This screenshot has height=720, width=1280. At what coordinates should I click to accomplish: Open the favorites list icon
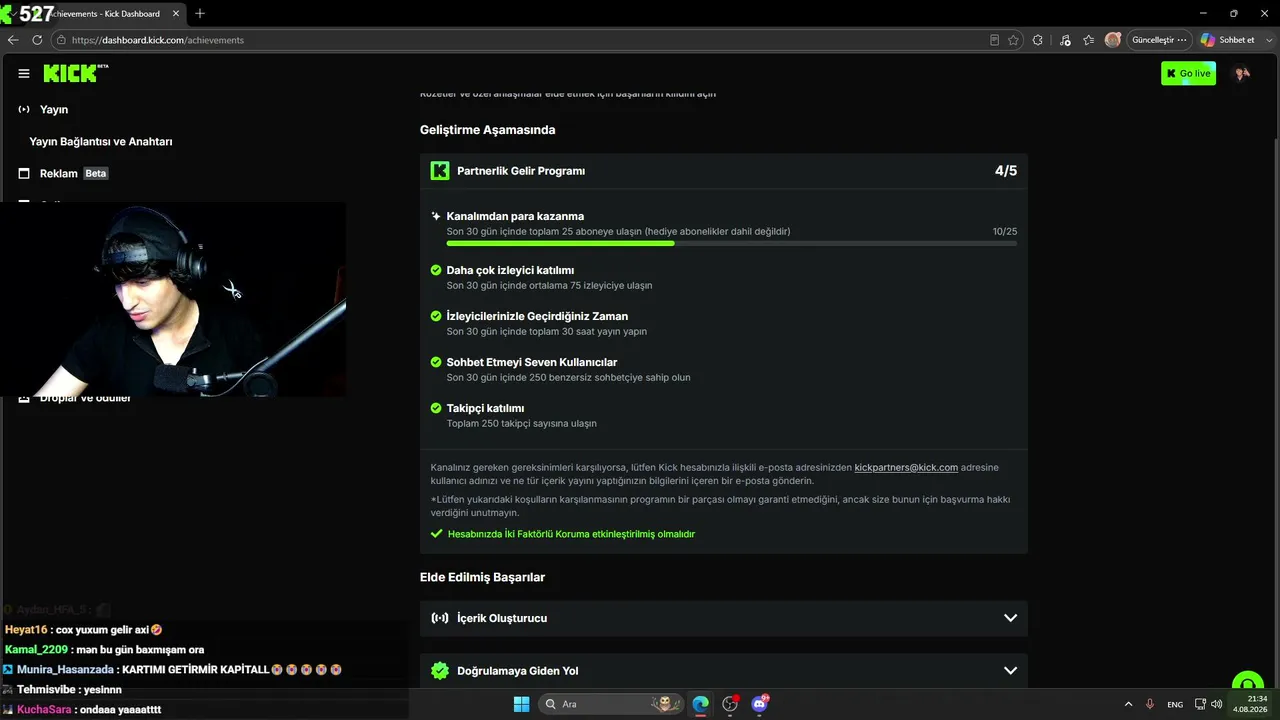pyautogui.click(x=1089, y=40)
